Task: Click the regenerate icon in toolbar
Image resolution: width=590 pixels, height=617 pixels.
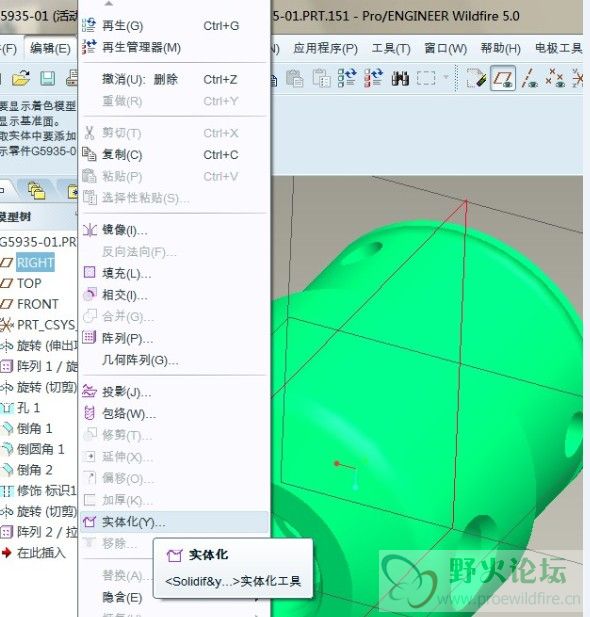Action: (347, 78)
